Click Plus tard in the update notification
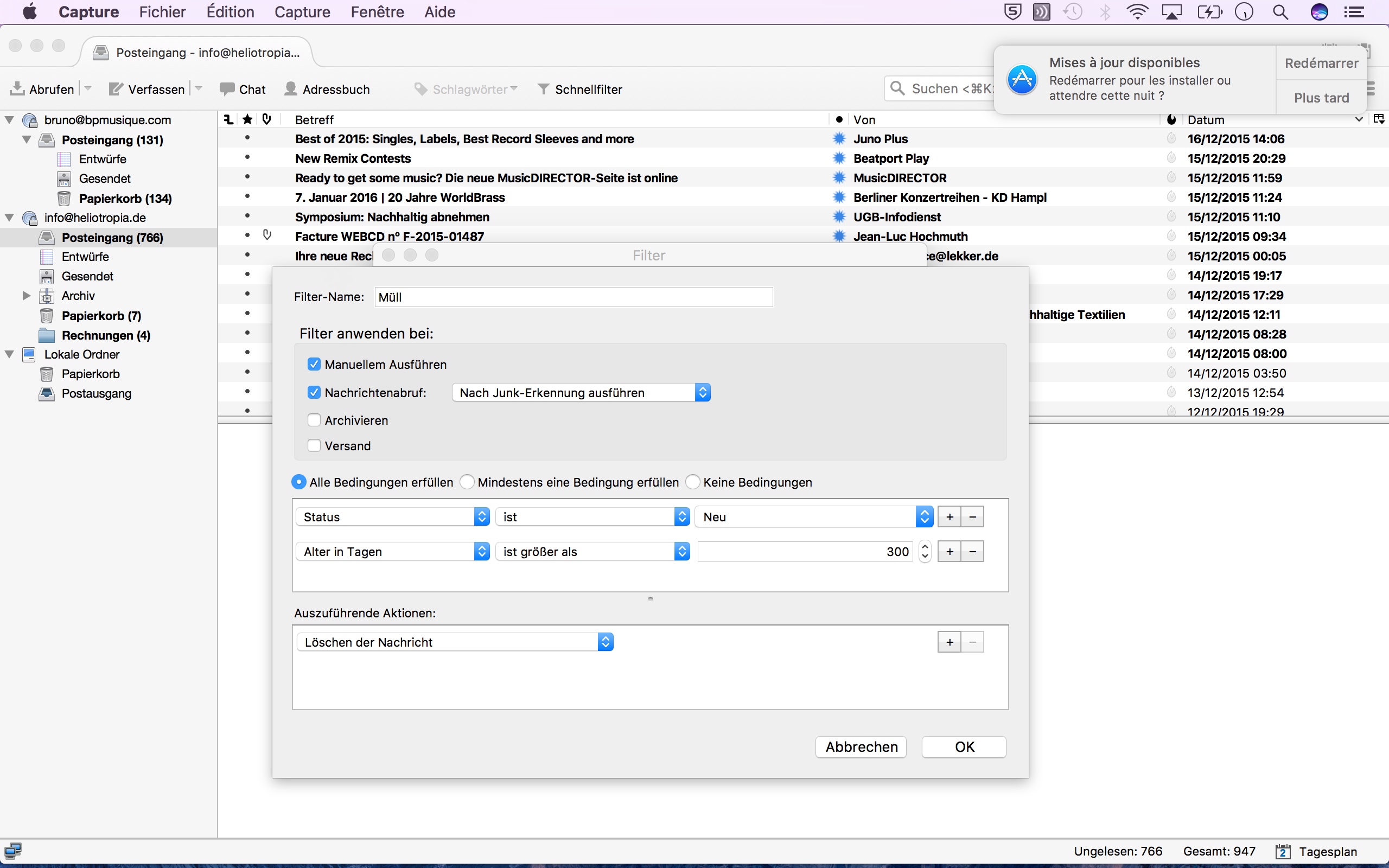The width and height of the screenshot is (1389, 868). 1321,97
